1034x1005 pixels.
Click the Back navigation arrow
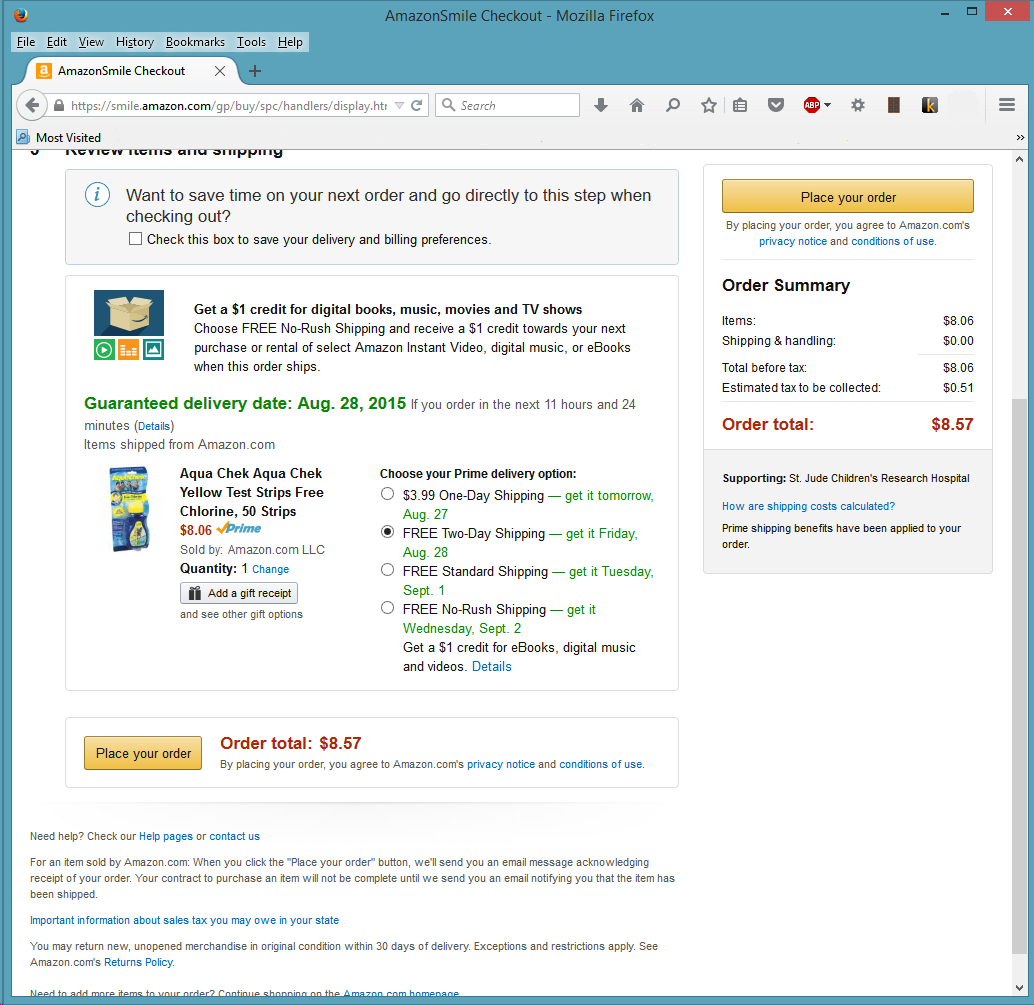click(31, 105)
